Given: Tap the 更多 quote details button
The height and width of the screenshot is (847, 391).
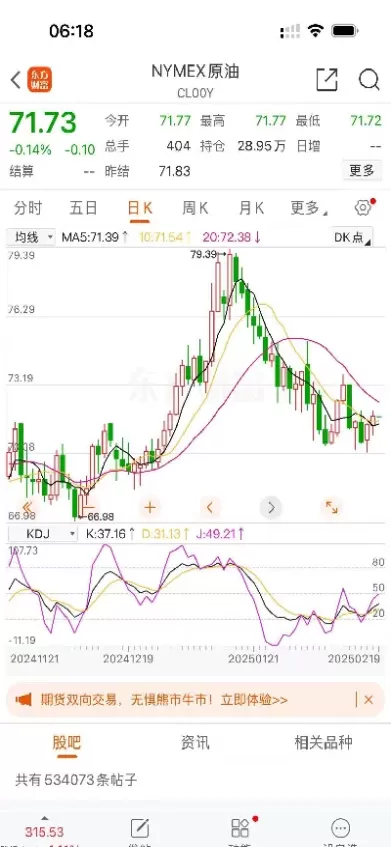Looking at the screenshot, I should pyautogui.click(x=362, y=171).
